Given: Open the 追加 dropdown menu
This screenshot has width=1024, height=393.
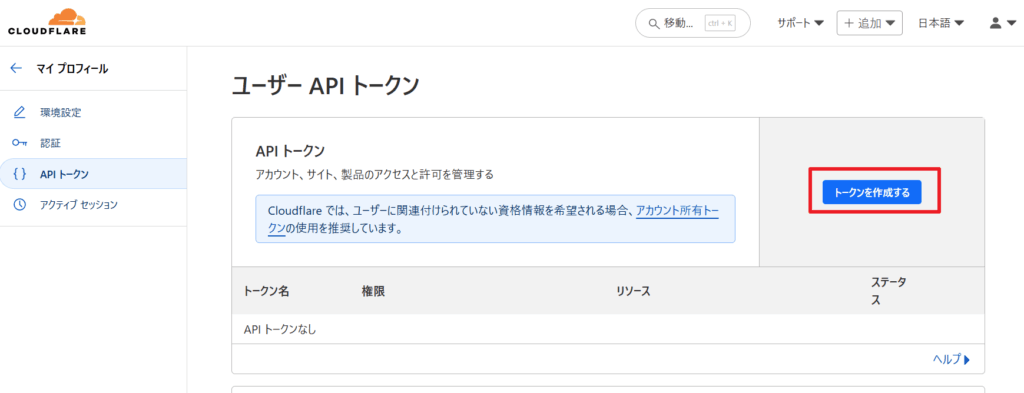Looking at the screenshot, I should (x=869, y=23).
